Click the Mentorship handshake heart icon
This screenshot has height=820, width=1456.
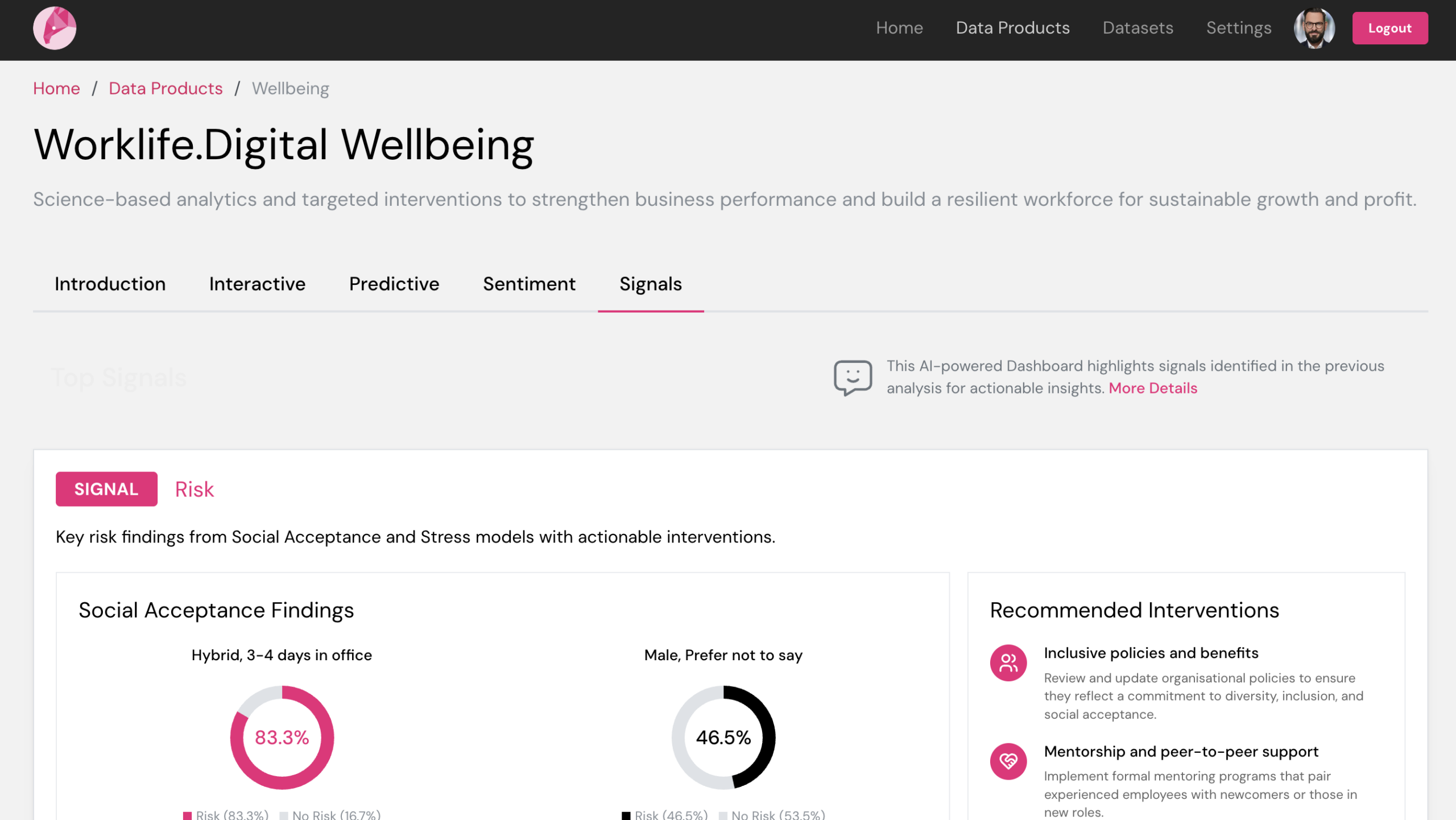coord(1008,761)
